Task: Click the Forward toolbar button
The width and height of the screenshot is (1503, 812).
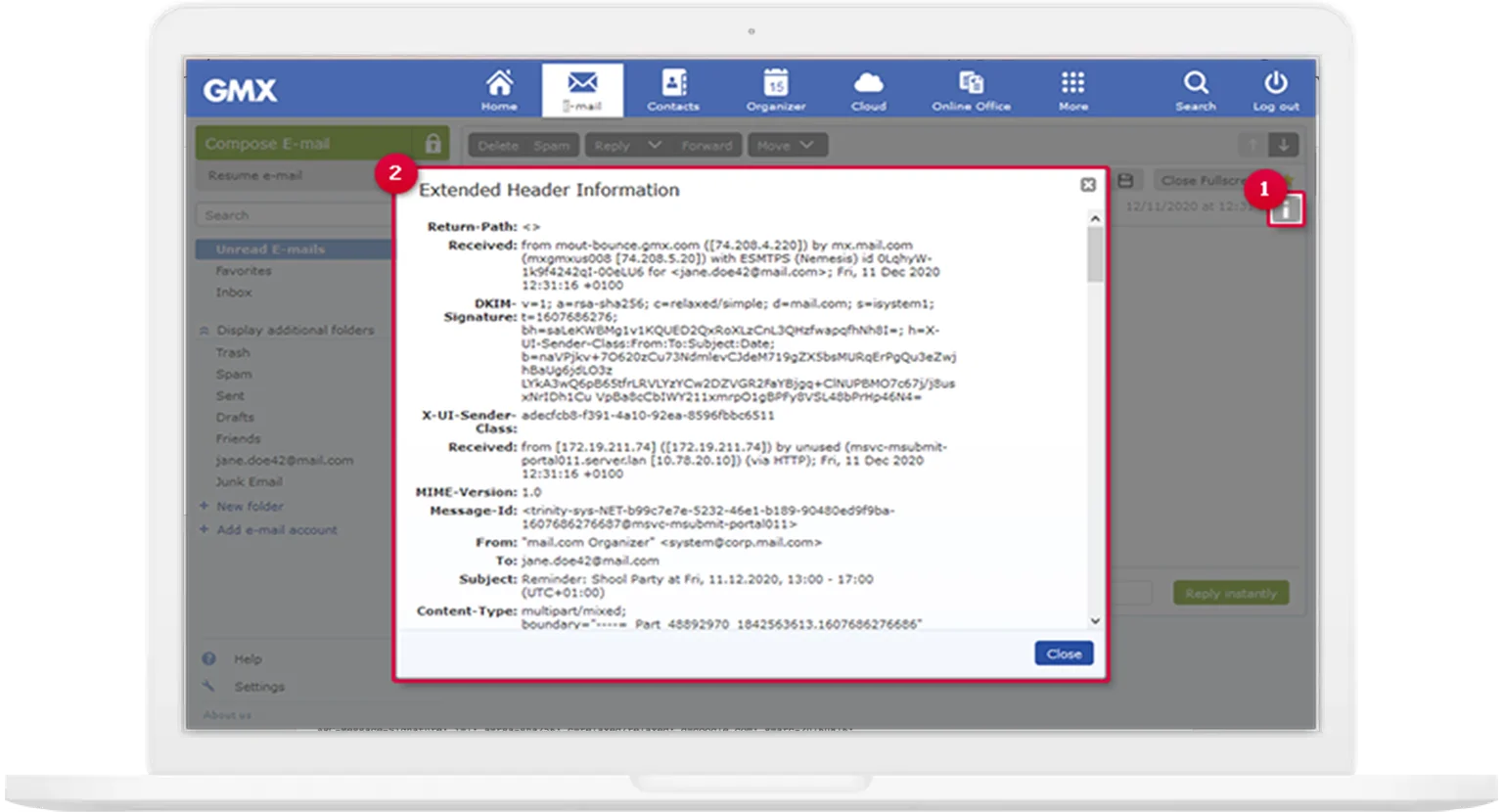Action: (x=706, y=146)
